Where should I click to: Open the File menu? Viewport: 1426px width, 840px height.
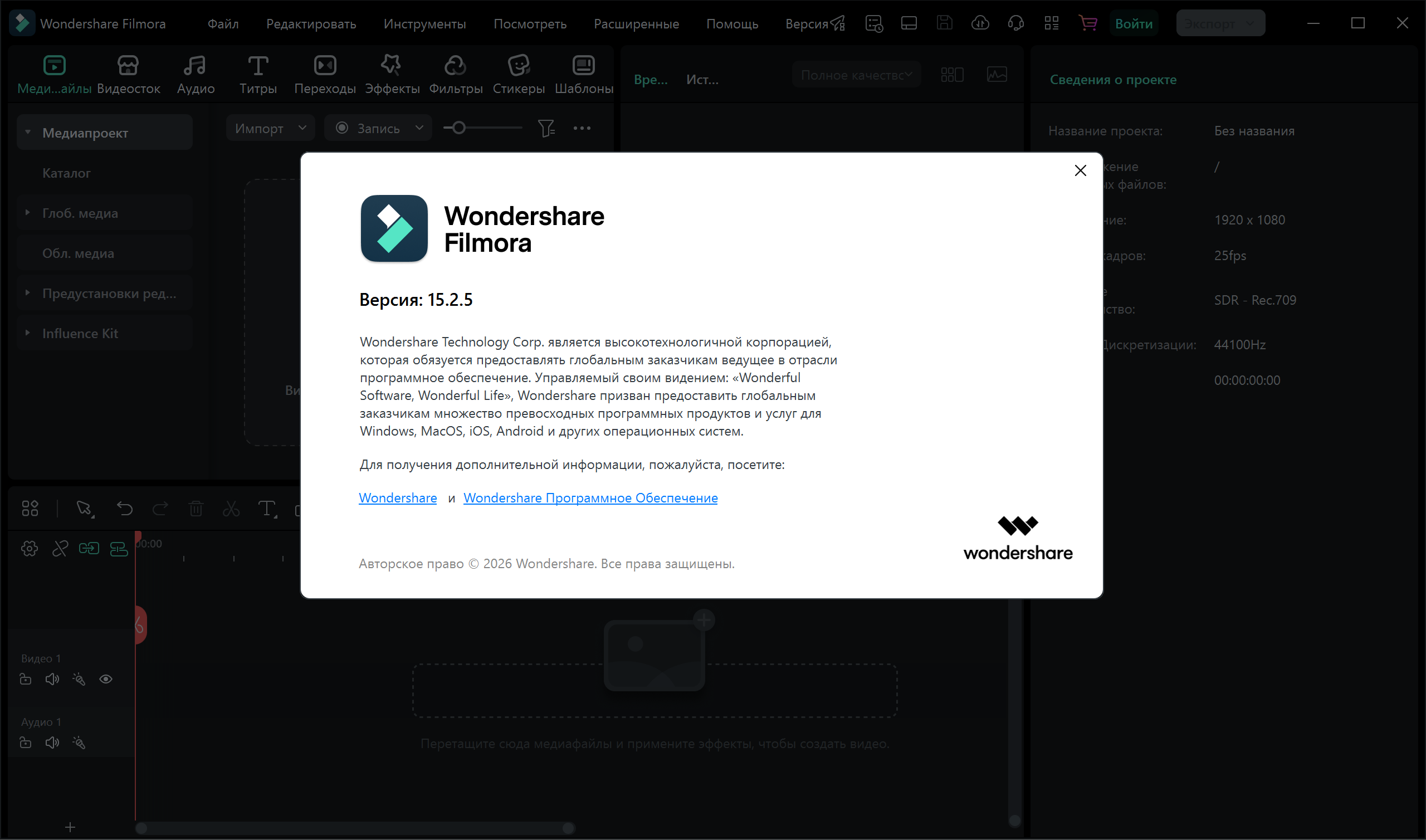(223, 24)
